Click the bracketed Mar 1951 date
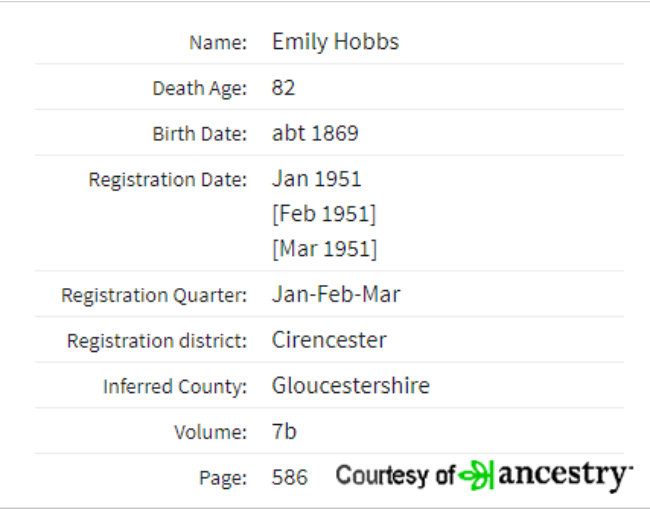650x509 pixels. click(325, 249)
